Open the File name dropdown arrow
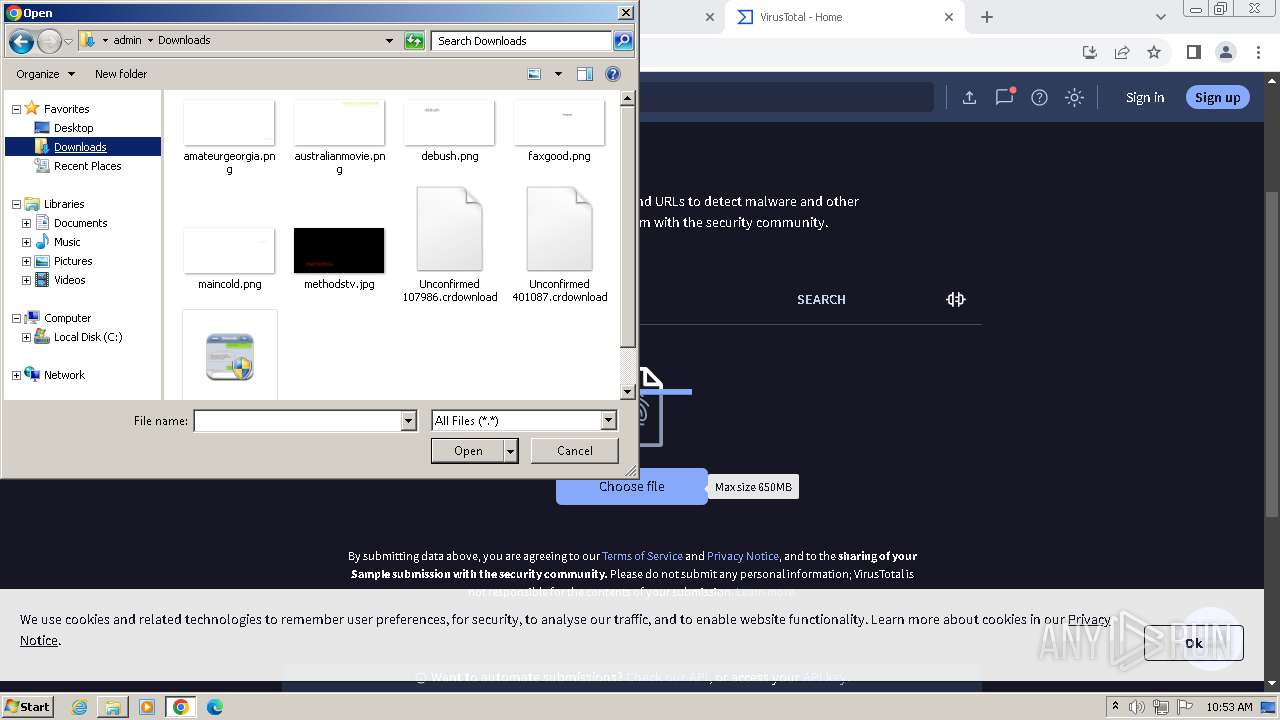Screen dimensions: 1280x720 408,421
